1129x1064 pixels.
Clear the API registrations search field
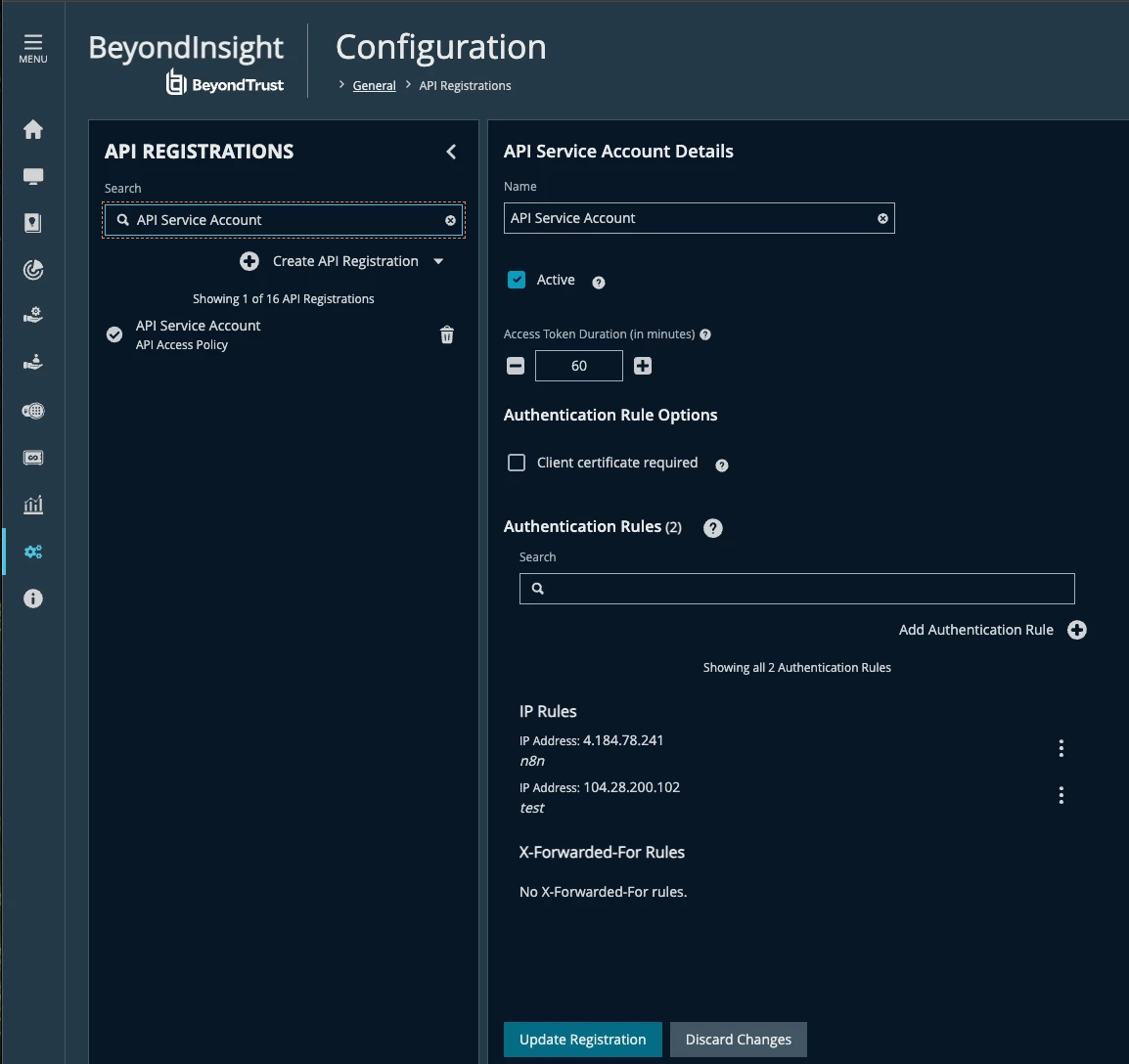coord(450,220)
